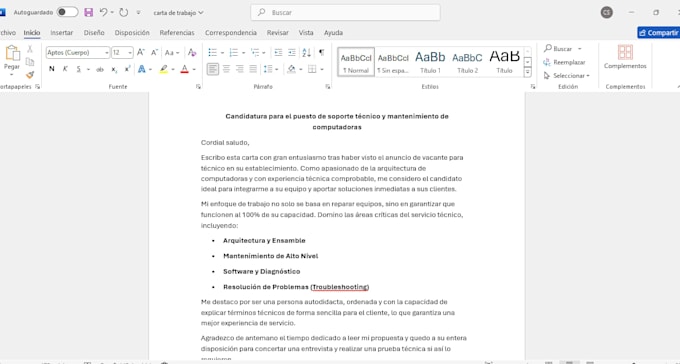Toggle show paragraph marks
The width and height of the screenshot is (680, 364).
pos(321,52)
